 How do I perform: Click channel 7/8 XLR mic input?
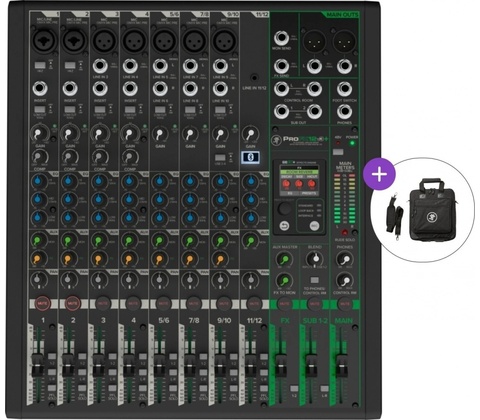pyautogui.click(x=194, y=41)
